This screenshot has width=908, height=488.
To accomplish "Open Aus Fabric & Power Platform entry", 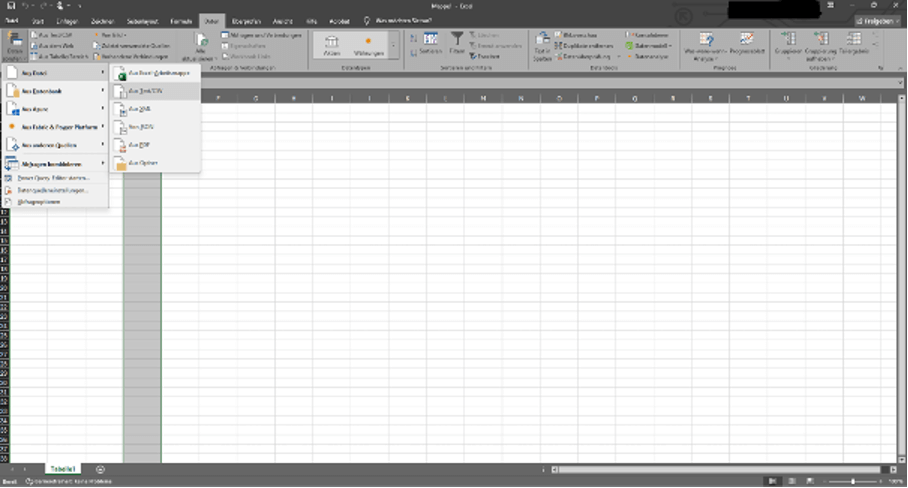I will (x=56, y=127).
